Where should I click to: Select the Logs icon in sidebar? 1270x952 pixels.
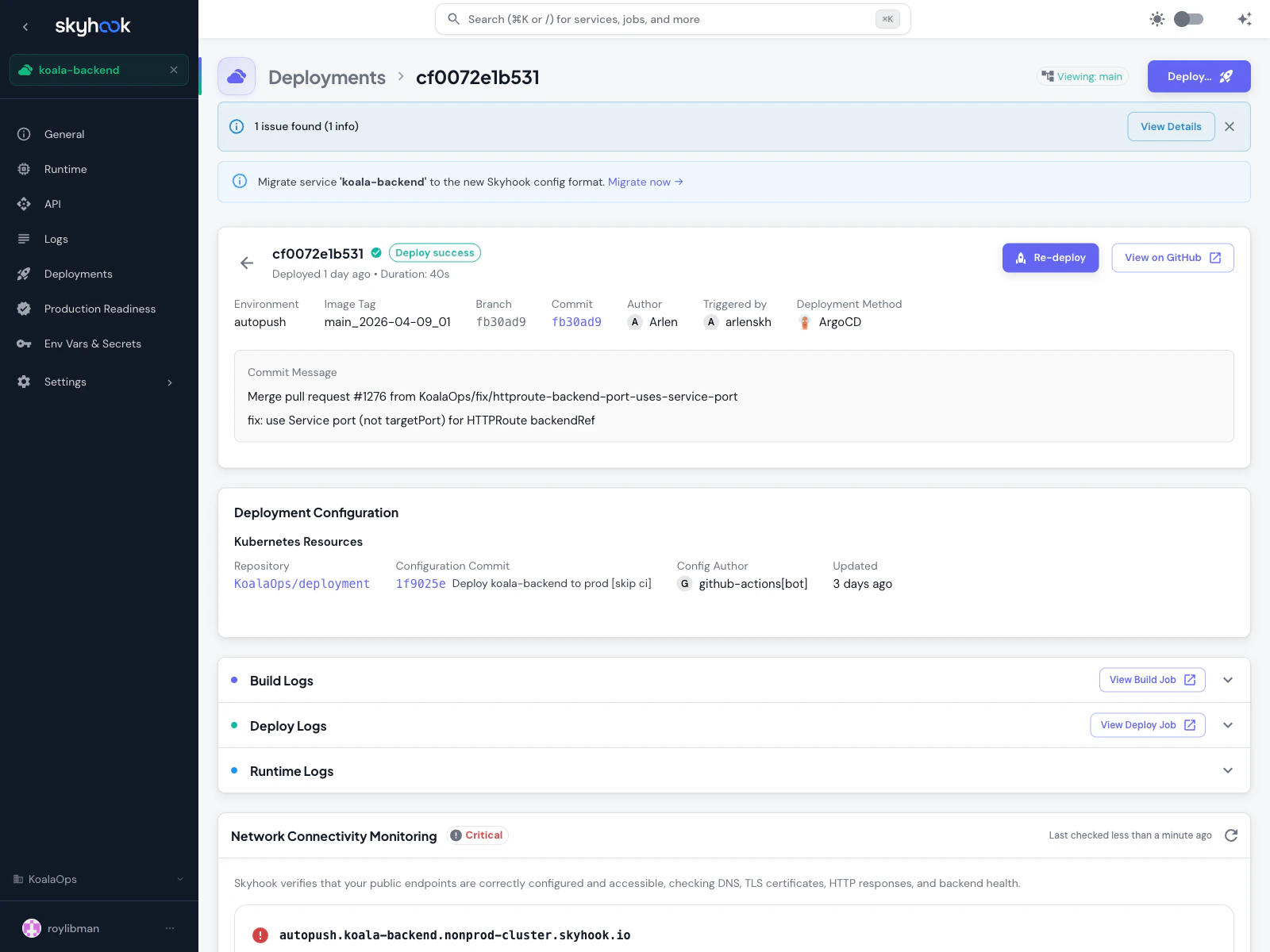pyautogui.click(x=24, y=238)
